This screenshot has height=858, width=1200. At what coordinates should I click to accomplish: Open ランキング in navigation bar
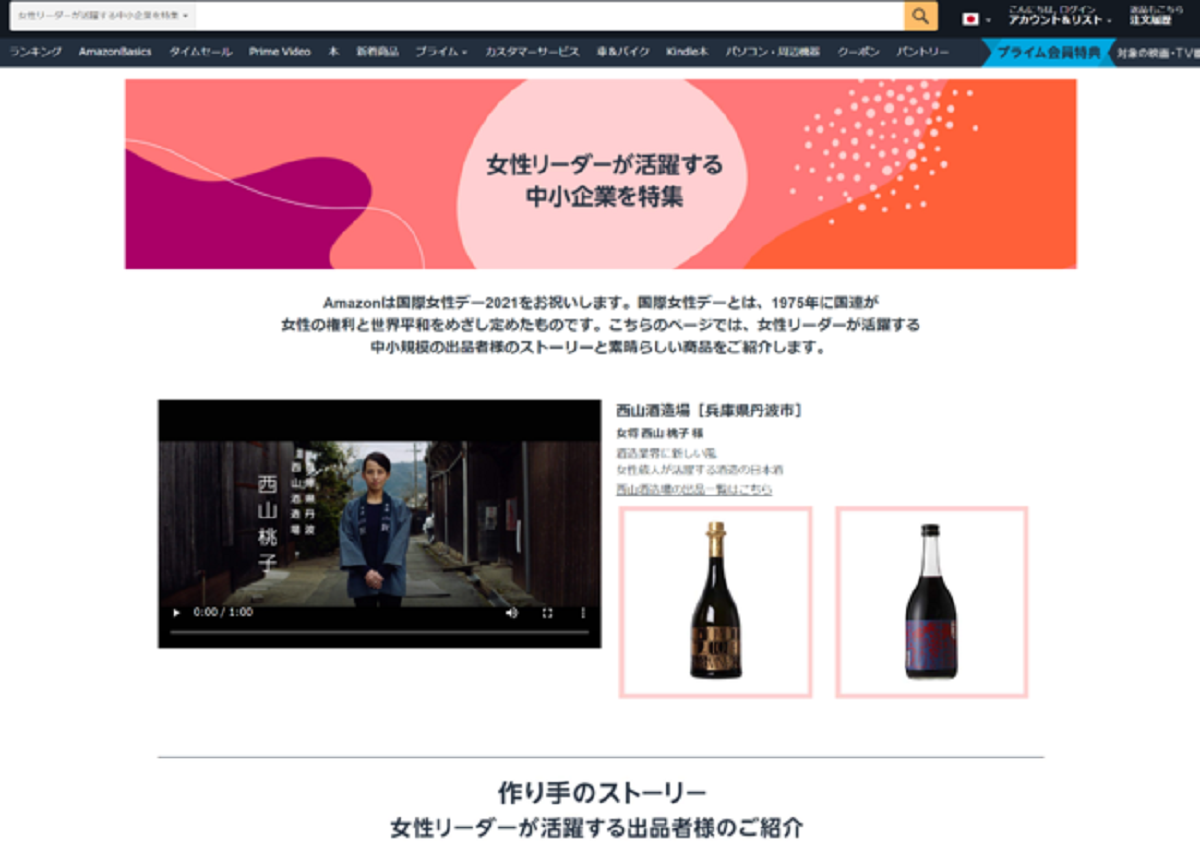[36, 52]
